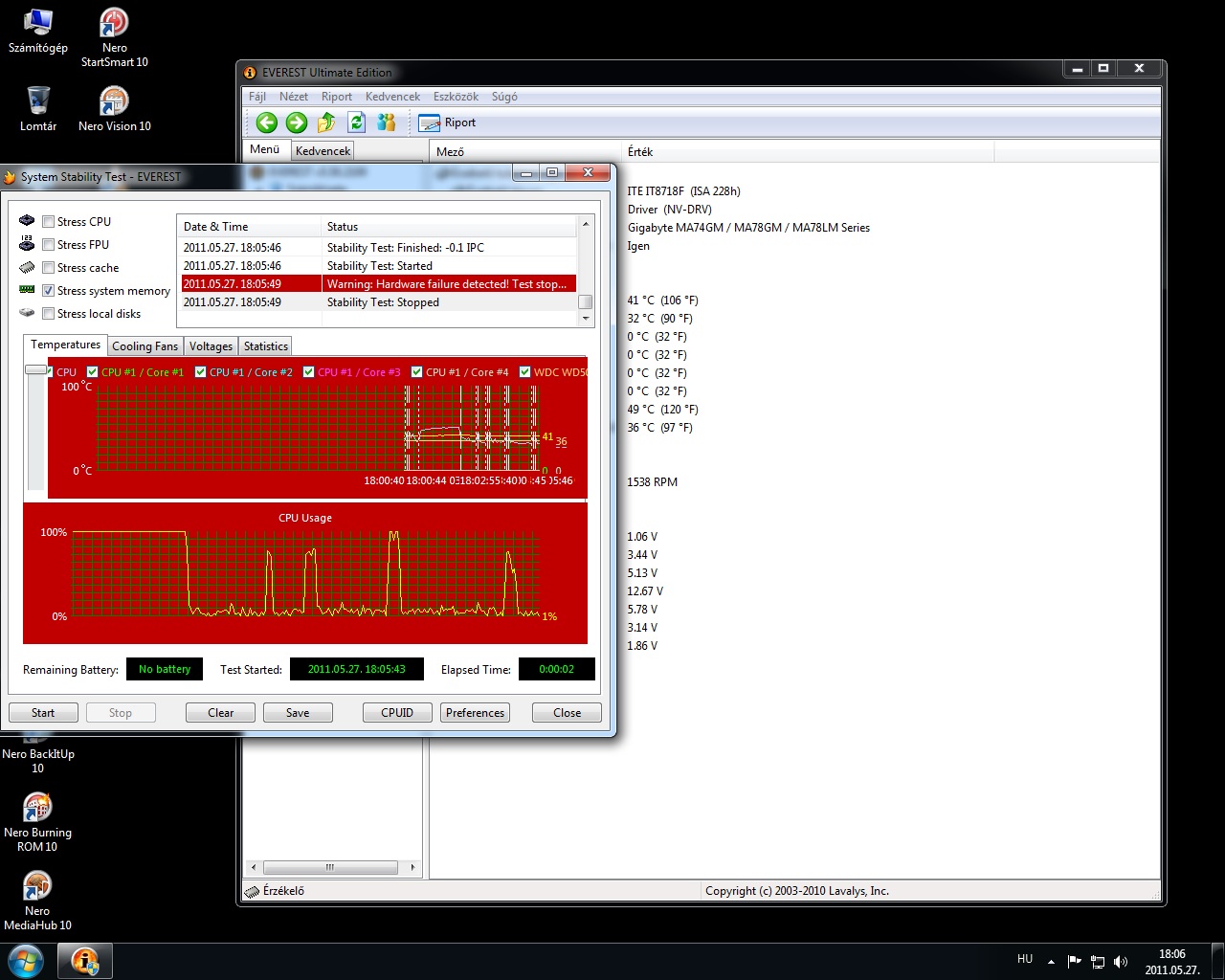Toggle WDC WD50 disk graph checkbox
1225x980 pixels.
(525, 372)
